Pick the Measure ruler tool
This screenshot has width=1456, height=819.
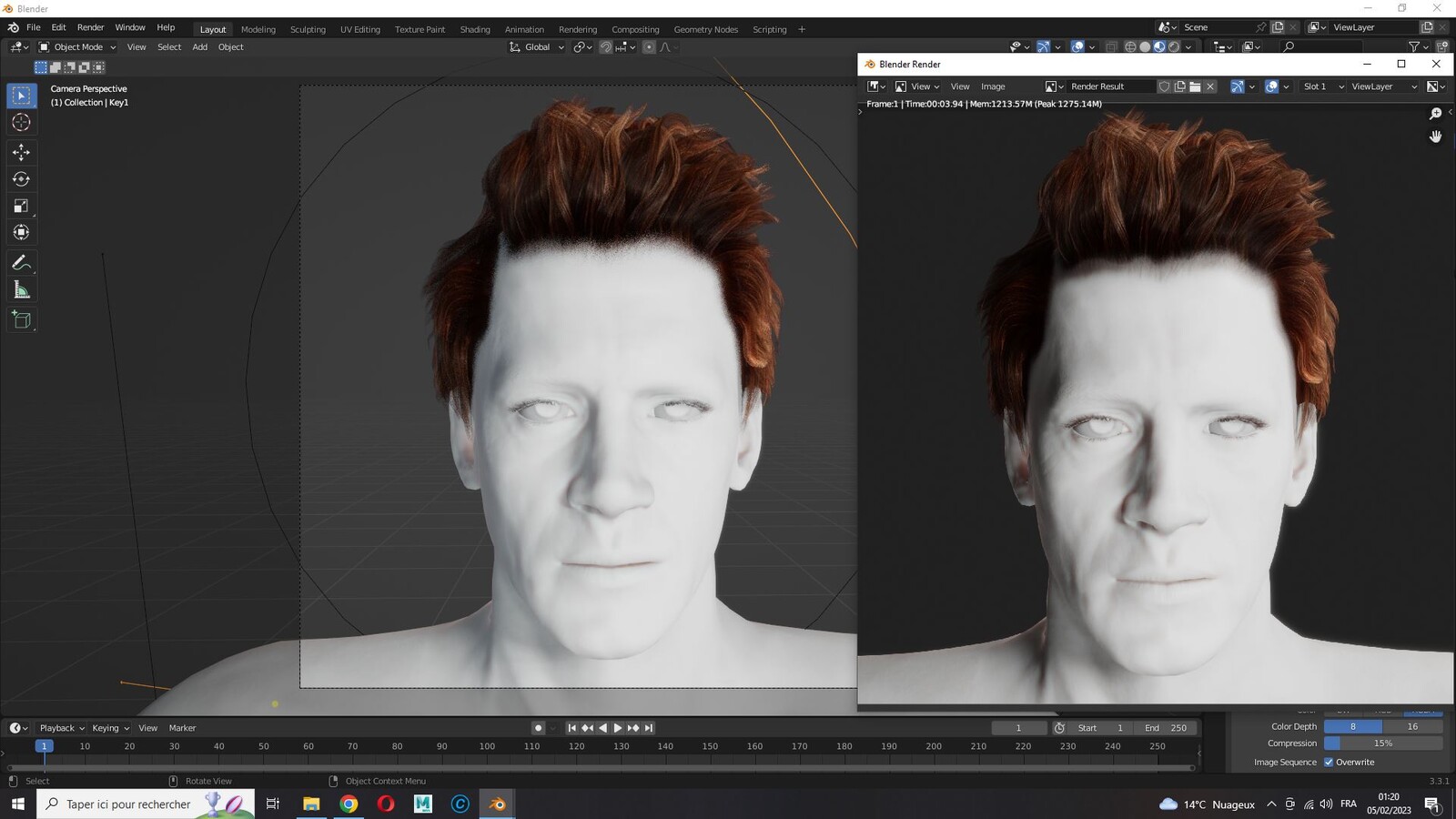tap(22, 290)
